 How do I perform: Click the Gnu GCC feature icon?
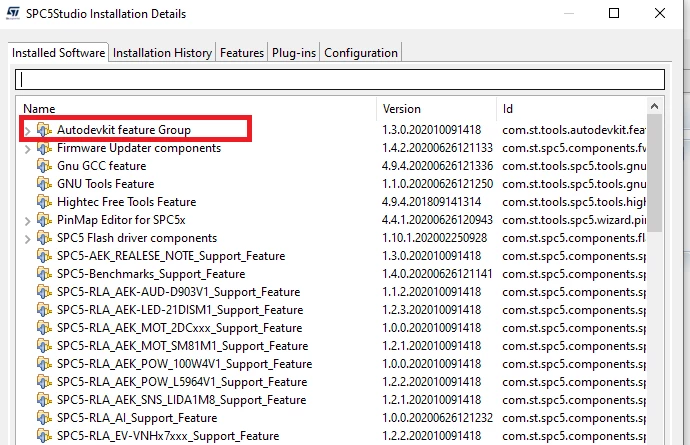pyautogui.click(x=44, y=166)
